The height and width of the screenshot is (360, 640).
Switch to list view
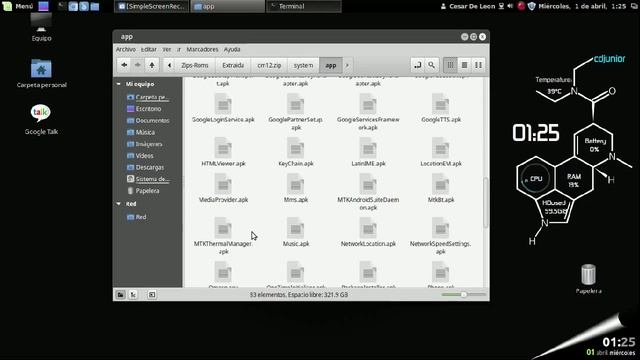coord(464,65)
